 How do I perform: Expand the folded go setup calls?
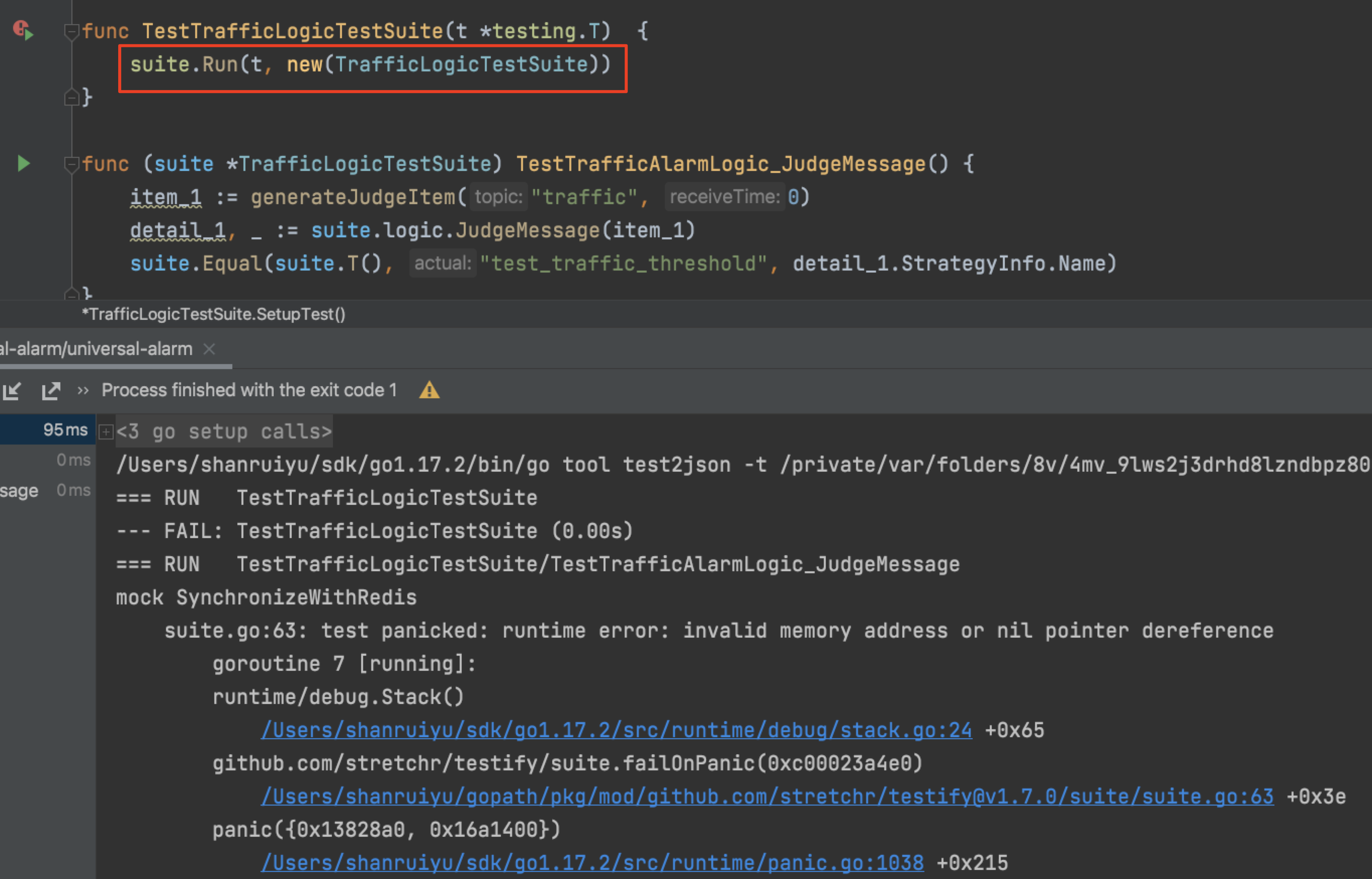[x=106, y=432]
